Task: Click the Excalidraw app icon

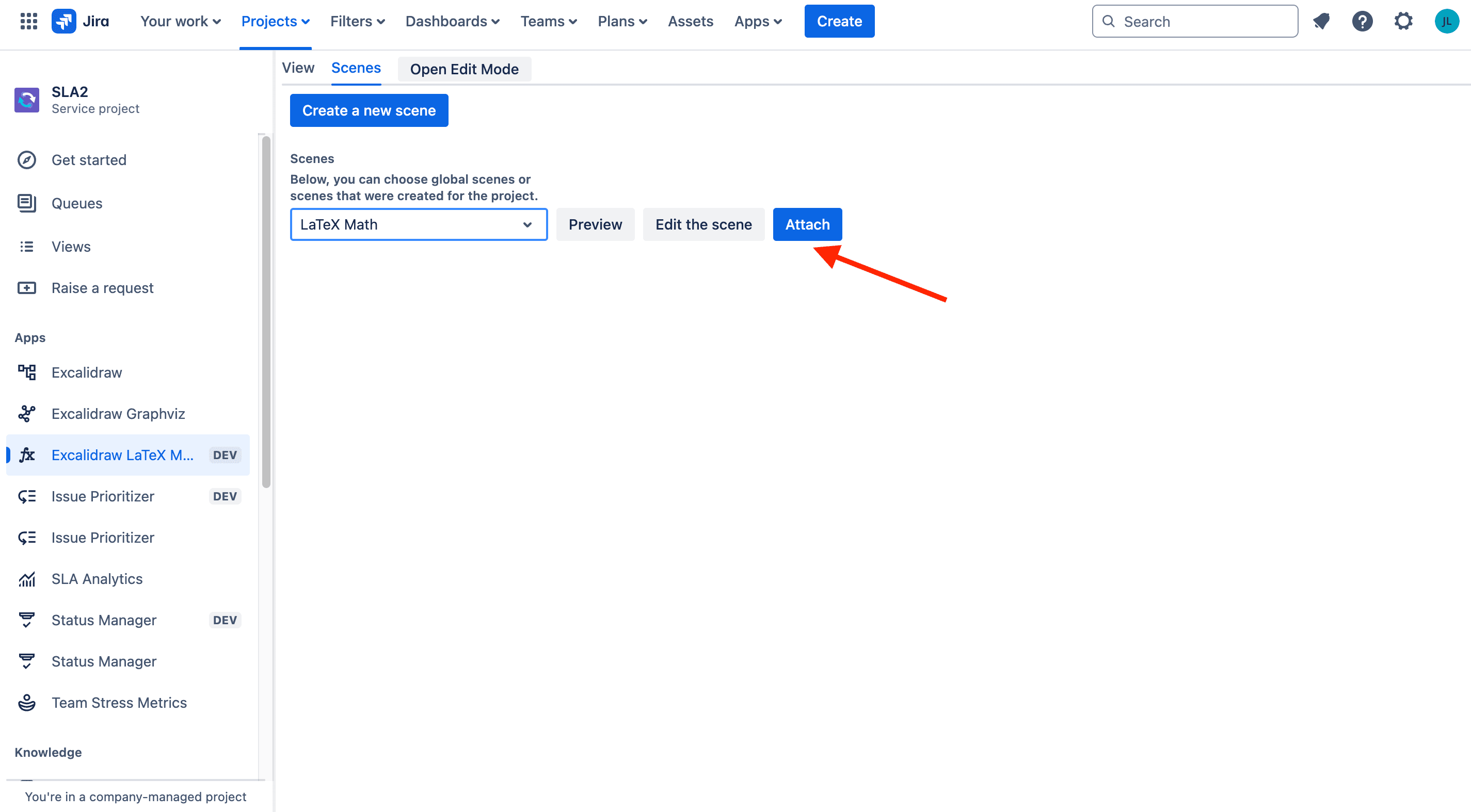Action: [27, 372]
